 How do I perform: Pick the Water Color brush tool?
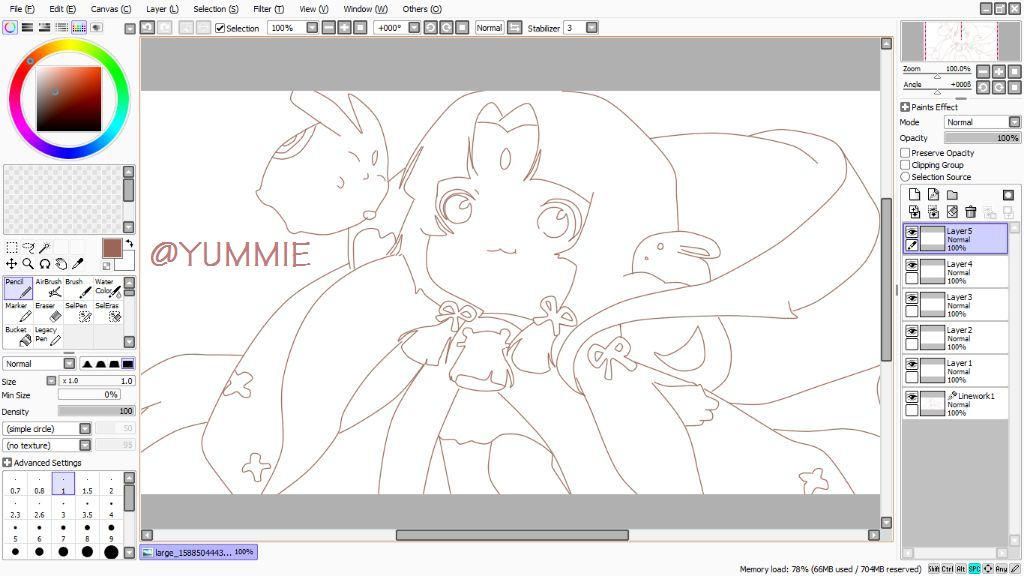tap(109, 288)
